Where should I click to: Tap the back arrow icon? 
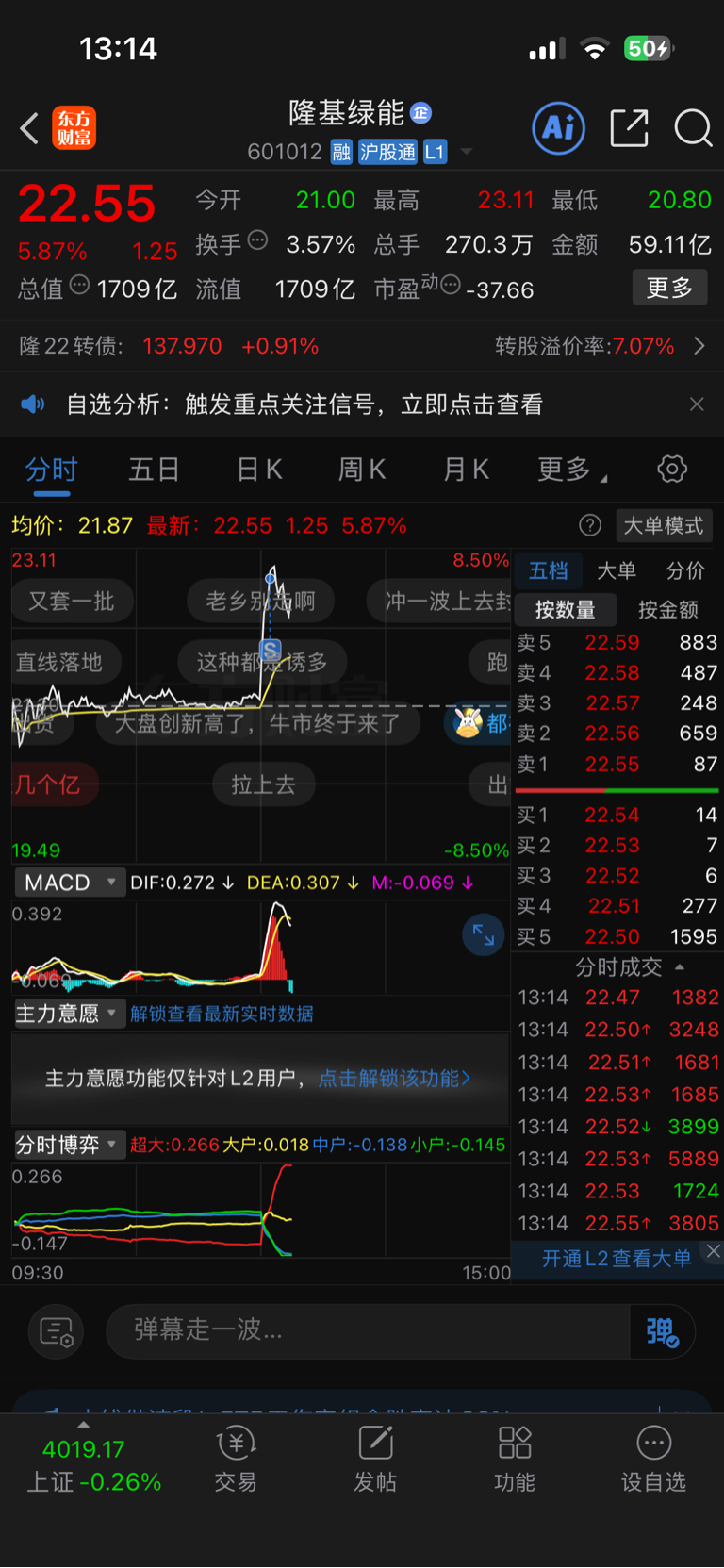(29, 128)
